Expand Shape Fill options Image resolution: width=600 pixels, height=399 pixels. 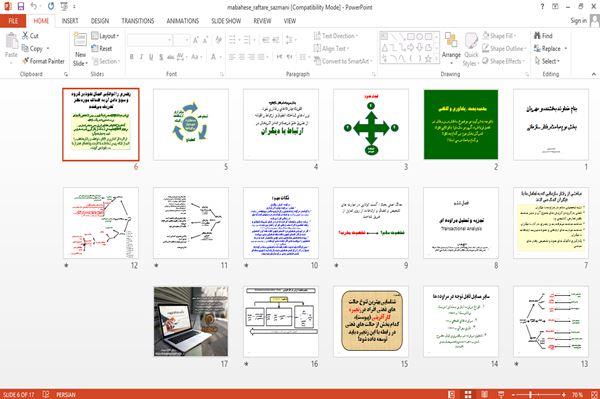coord(499,36)
